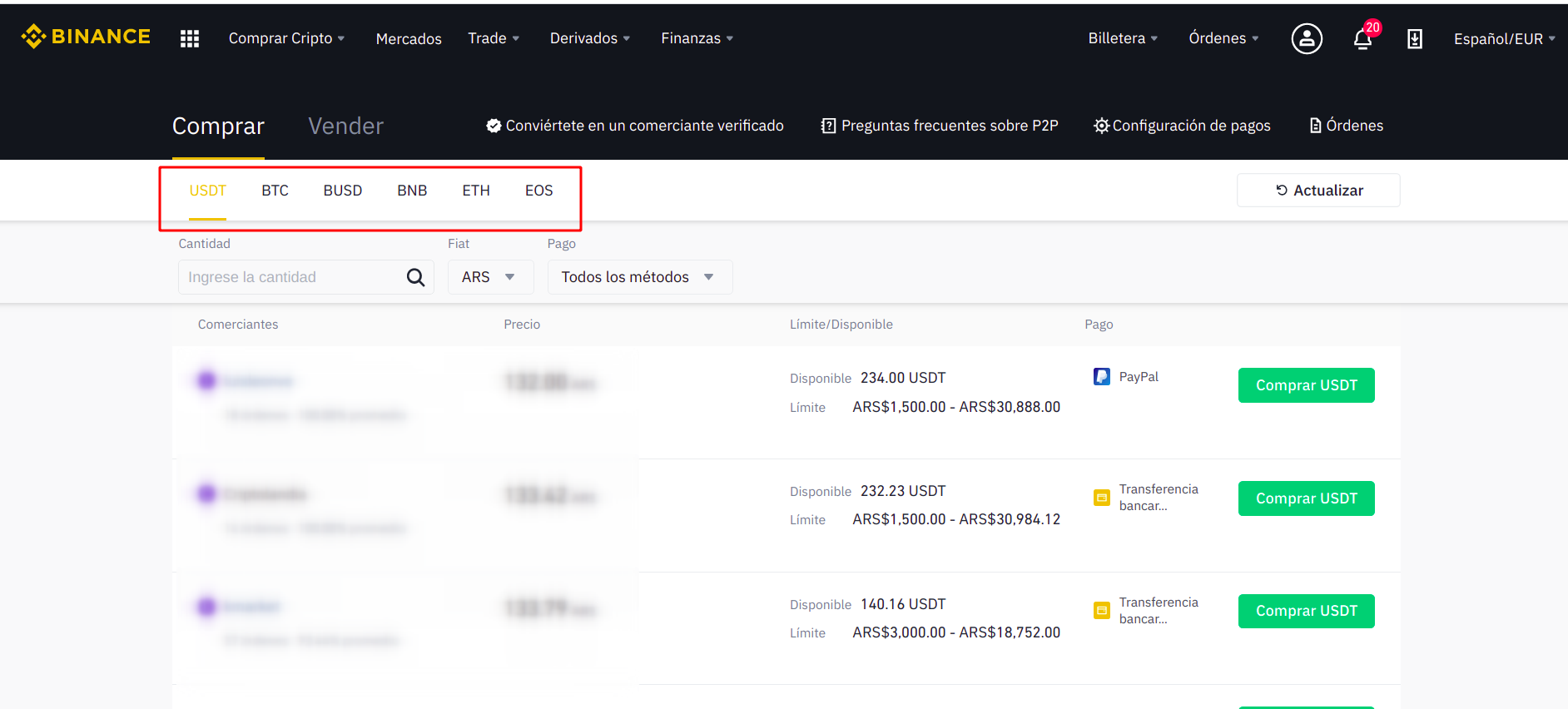Click the bank transfer icon in 232.23 USDT row
Image resolution: width=1568 pixels, height=709 pixels.
click(x=1102, y=498)
